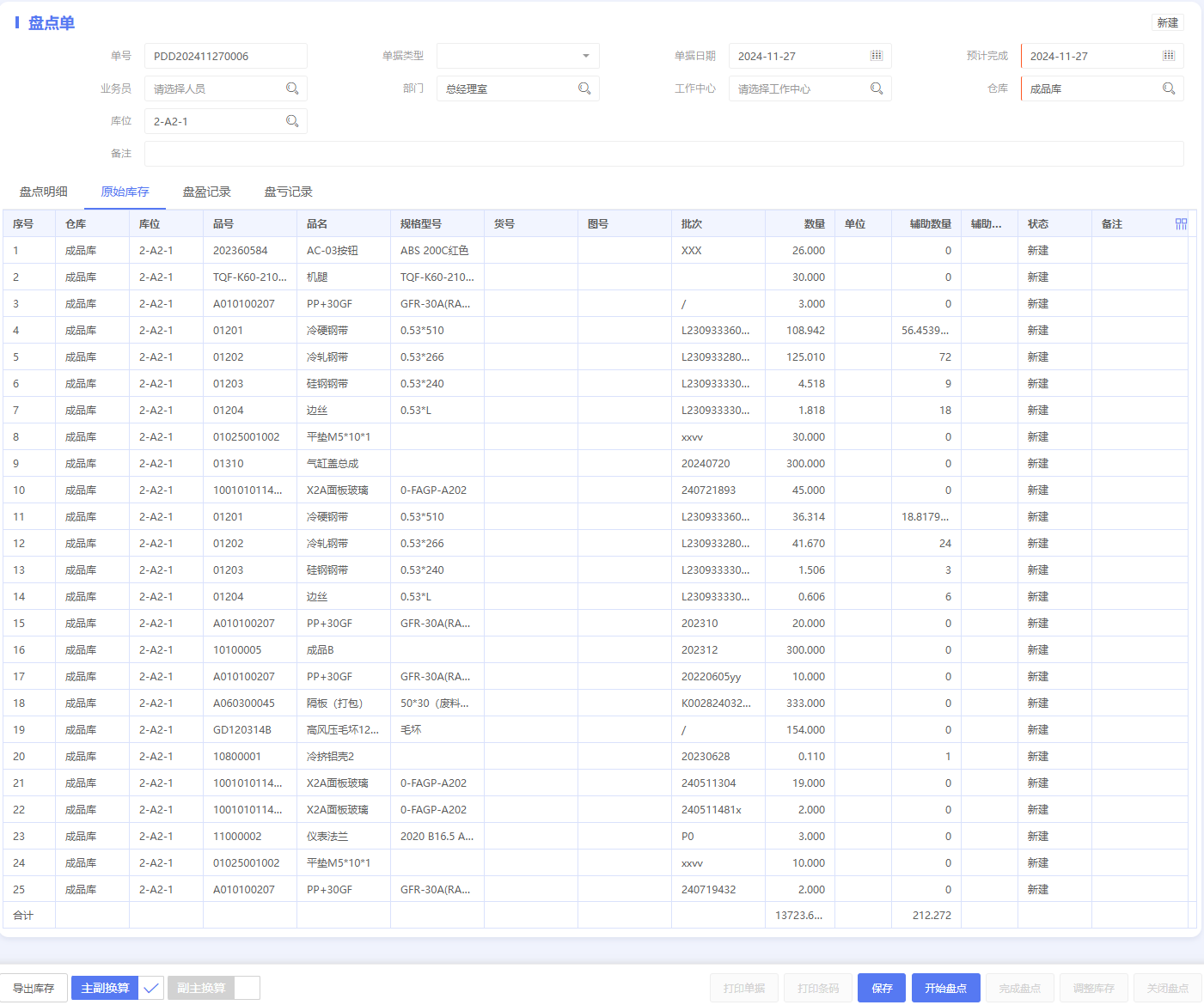
Task: Select cell 11000002
Action: [250, 837]
